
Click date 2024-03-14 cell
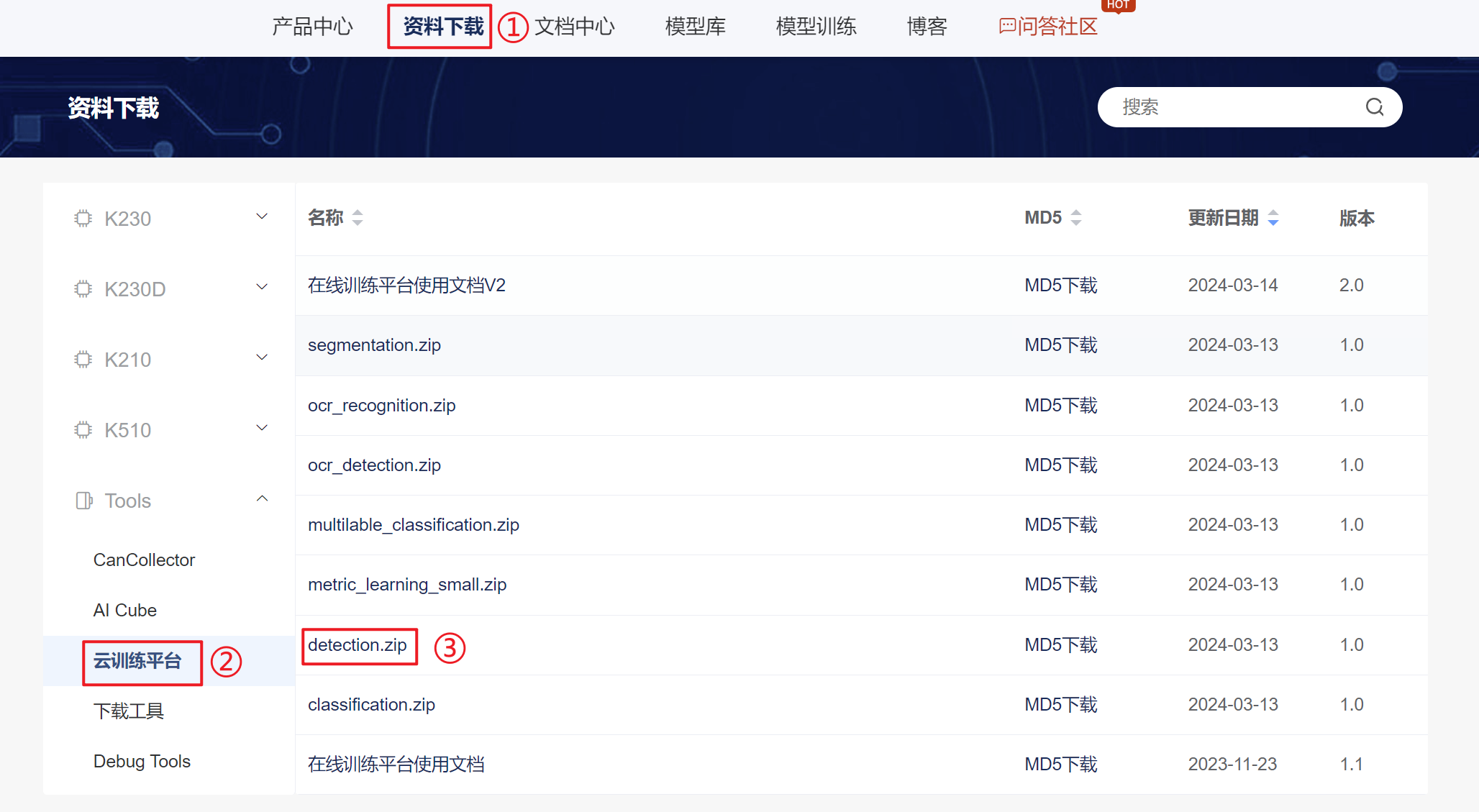click(1233, 286)
